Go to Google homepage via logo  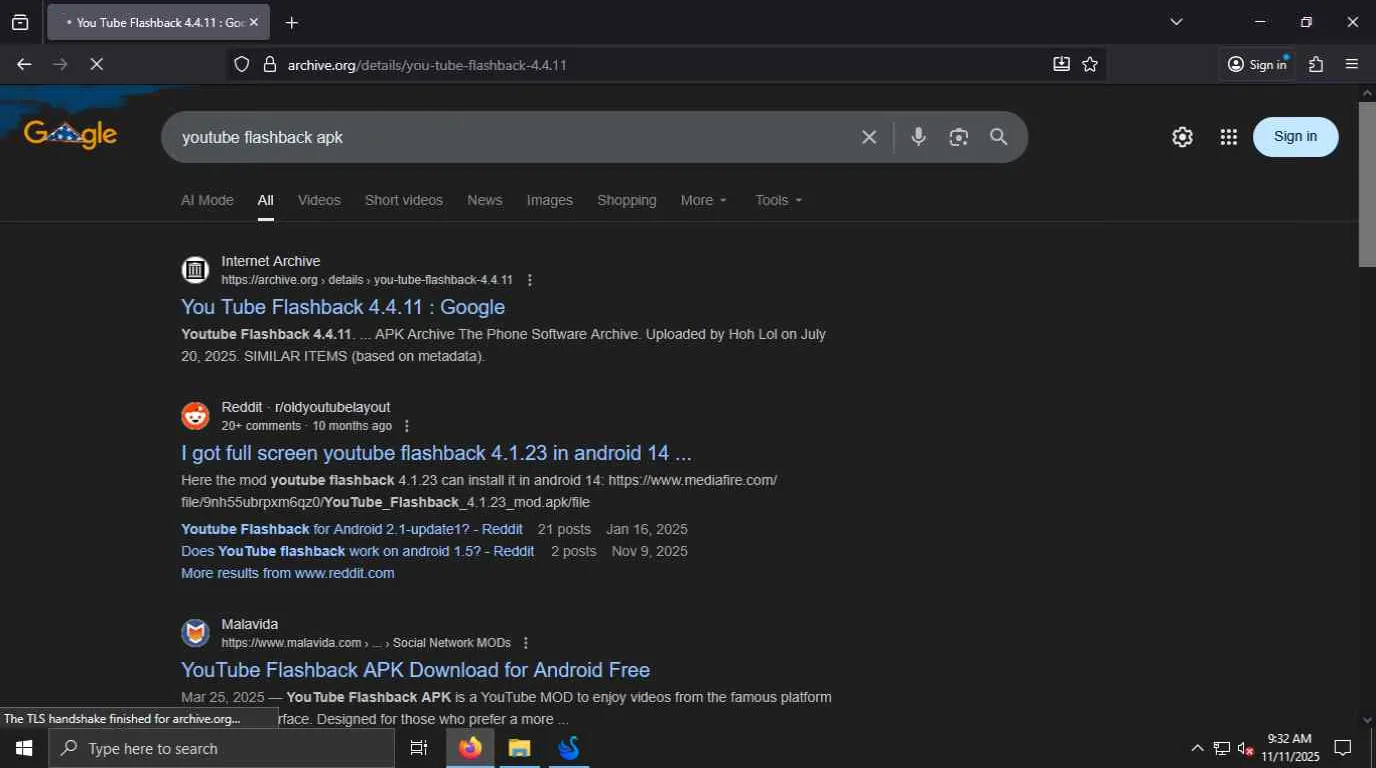point(70,135)
